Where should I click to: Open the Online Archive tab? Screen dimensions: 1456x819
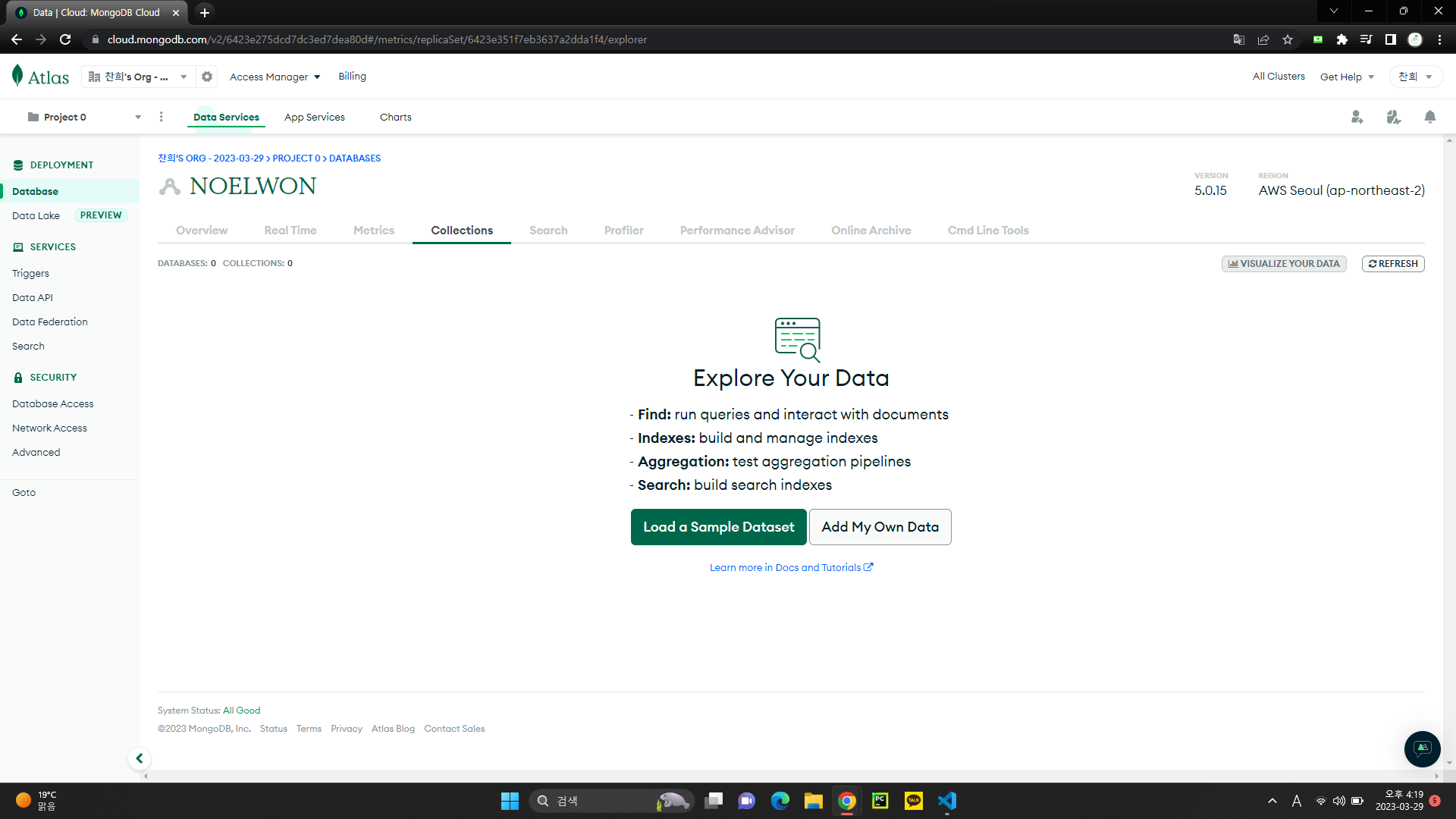pyautogui.click(x=871, y=230)
